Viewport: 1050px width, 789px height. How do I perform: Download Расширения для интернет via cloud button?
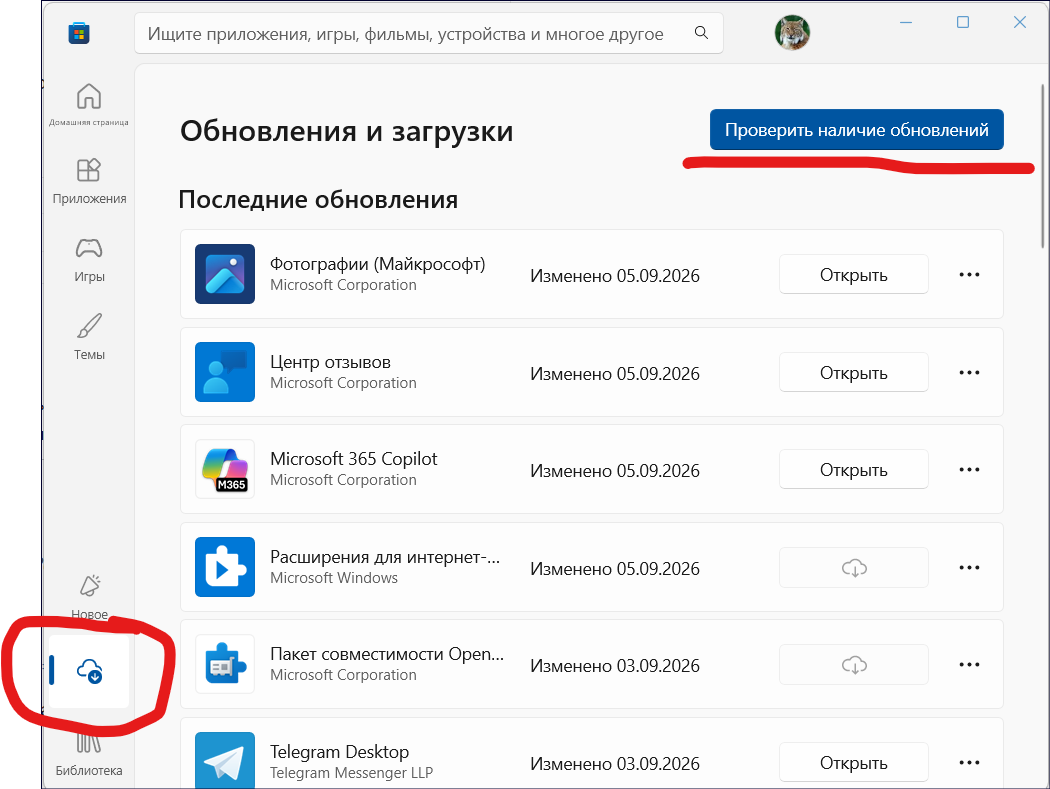pyautogui.click(x=854, y=568)
